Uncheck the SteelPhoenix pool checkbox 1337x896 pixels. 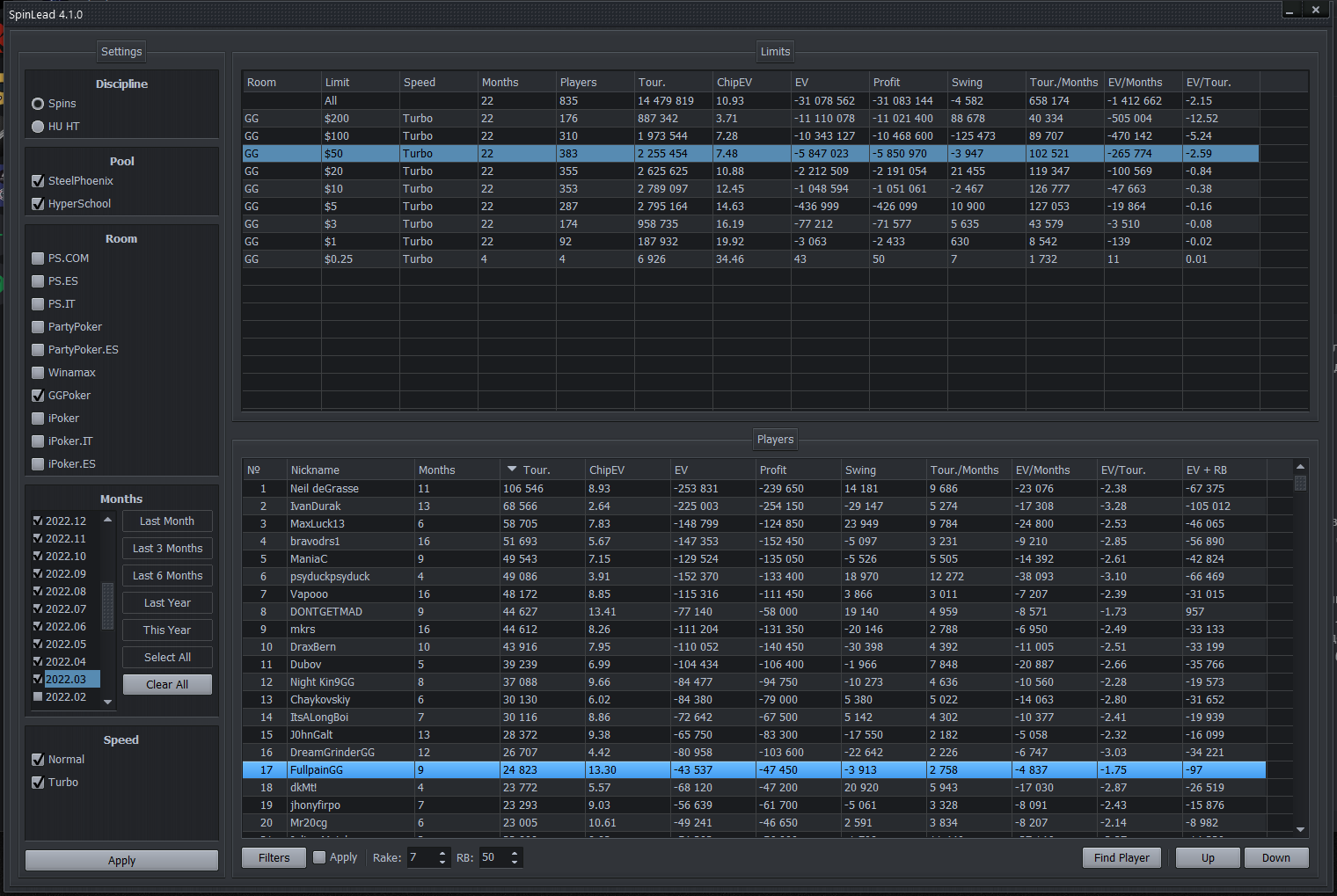click(38, 181)
